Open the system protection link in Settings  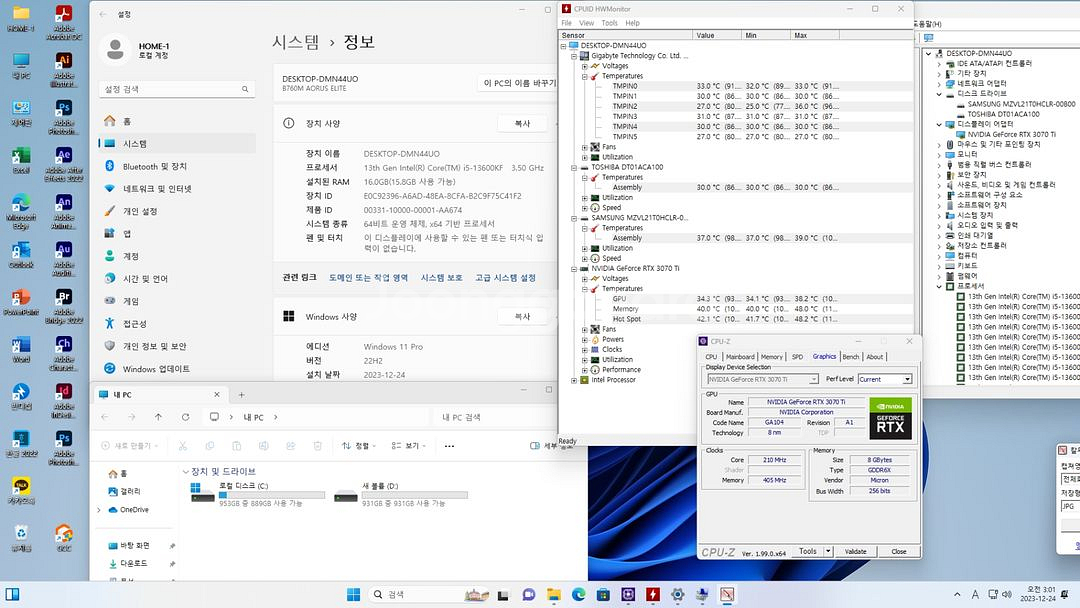click(x=442, y=278)
